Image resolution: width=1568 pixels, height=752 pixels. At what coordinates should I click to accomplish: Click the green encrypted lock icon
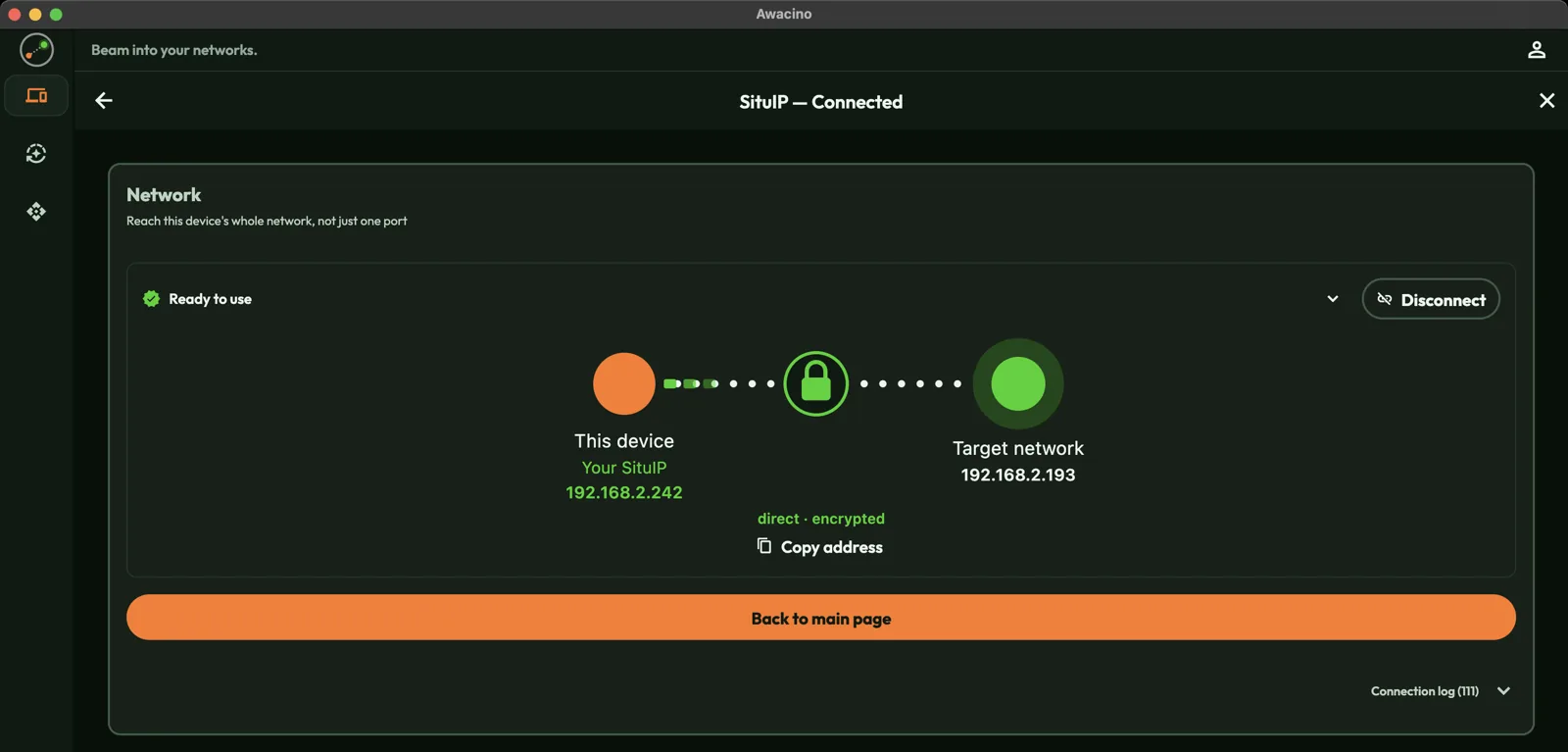pos(816,383)
